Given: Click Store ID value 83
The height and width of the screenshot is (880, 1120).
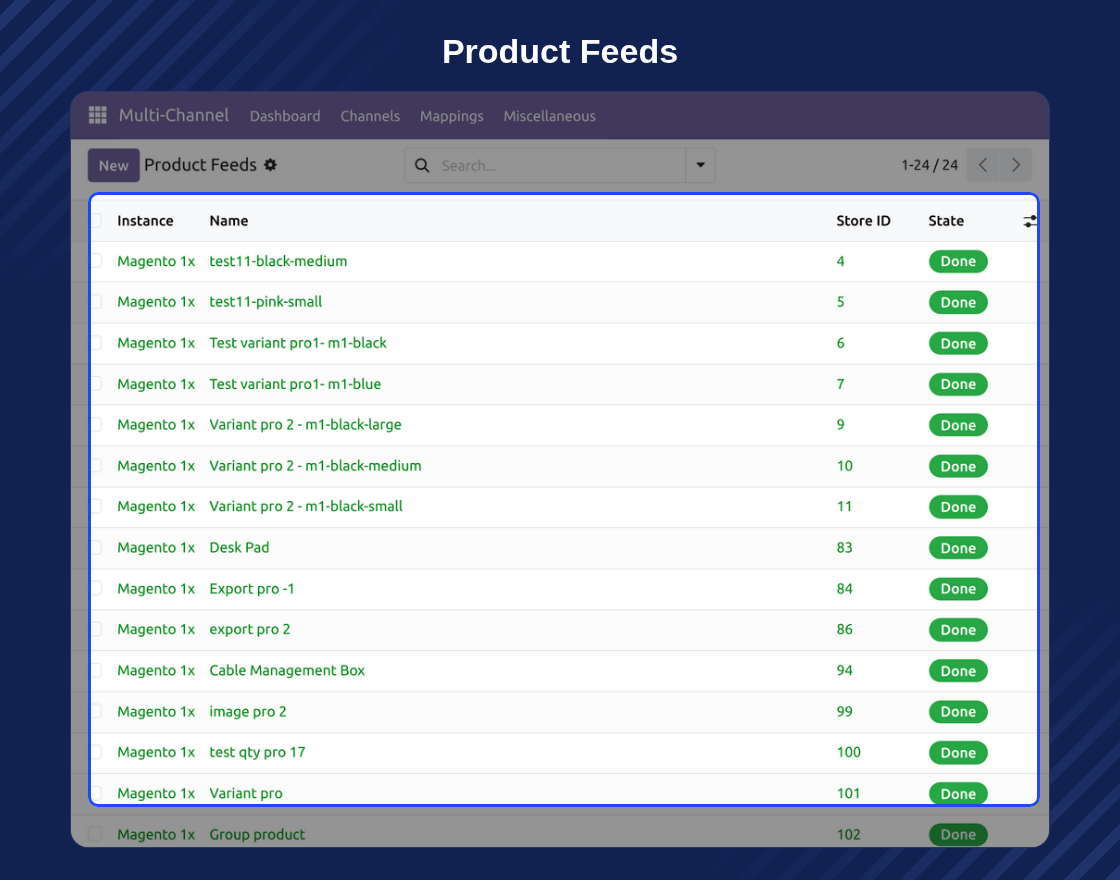Looking at the screenshot, I should click(x=844, y=548).
